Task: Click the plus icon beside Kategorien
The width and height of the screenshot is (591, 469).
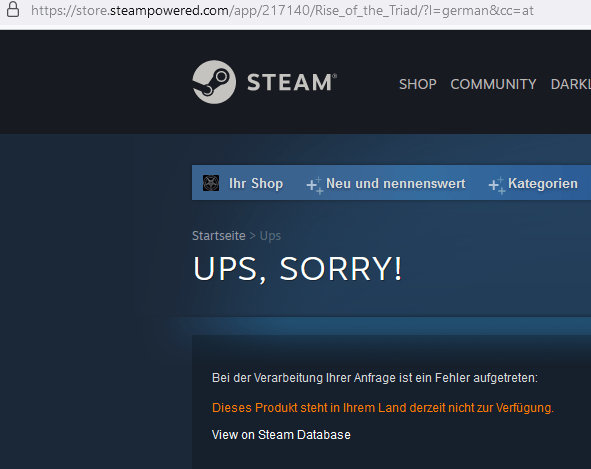Action: pos(497,185)
